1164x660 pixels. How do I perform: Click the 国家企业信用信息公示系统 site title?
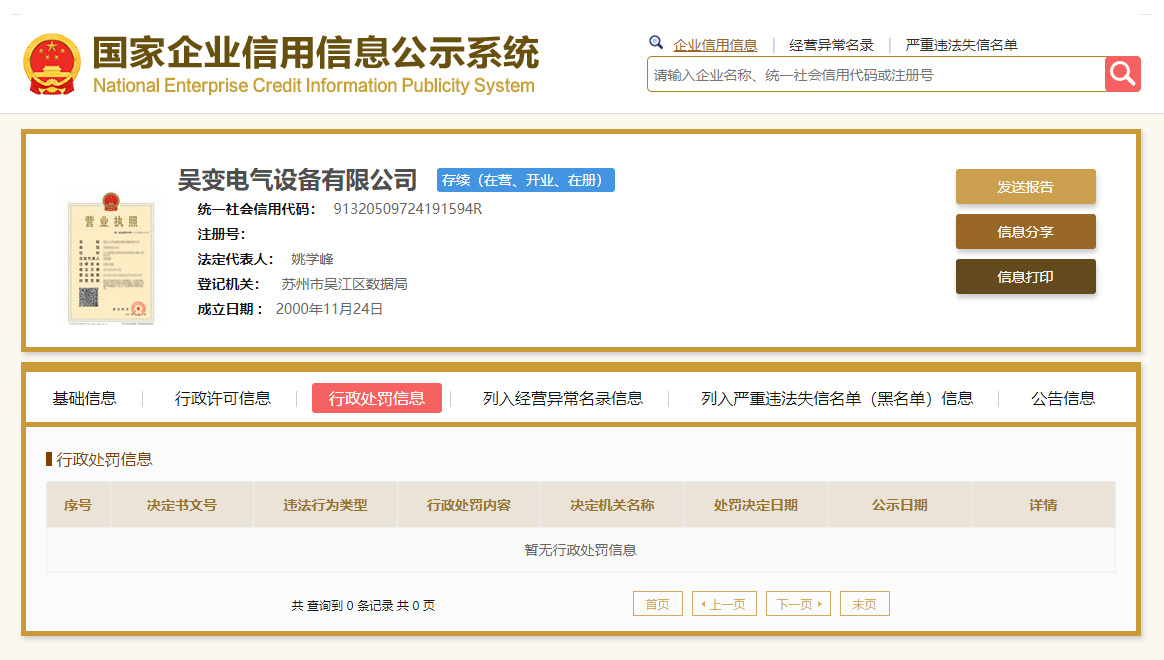click(315, 53)
